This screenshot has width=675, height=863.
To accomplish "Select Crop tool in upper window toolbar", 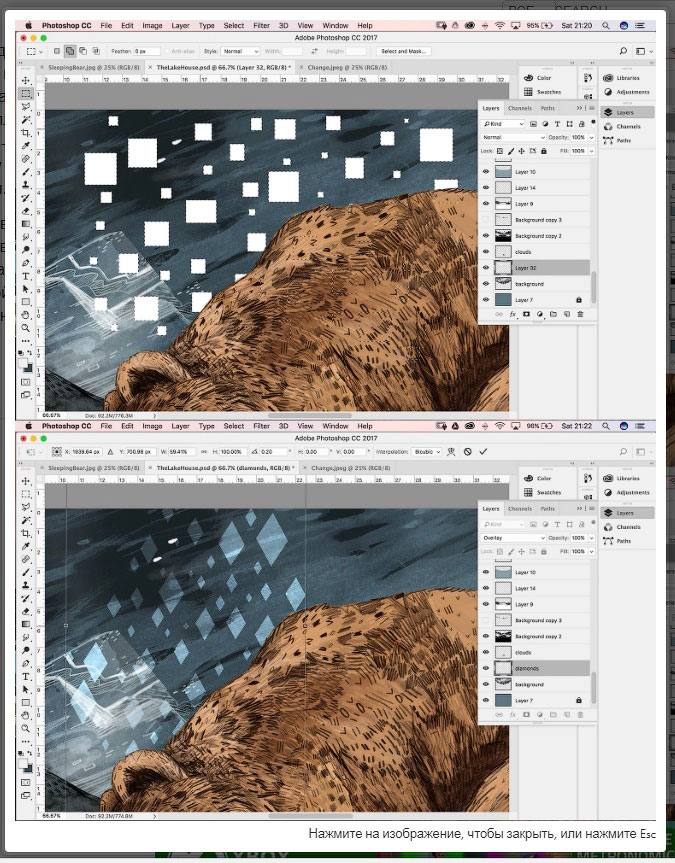I will (26, 133).
